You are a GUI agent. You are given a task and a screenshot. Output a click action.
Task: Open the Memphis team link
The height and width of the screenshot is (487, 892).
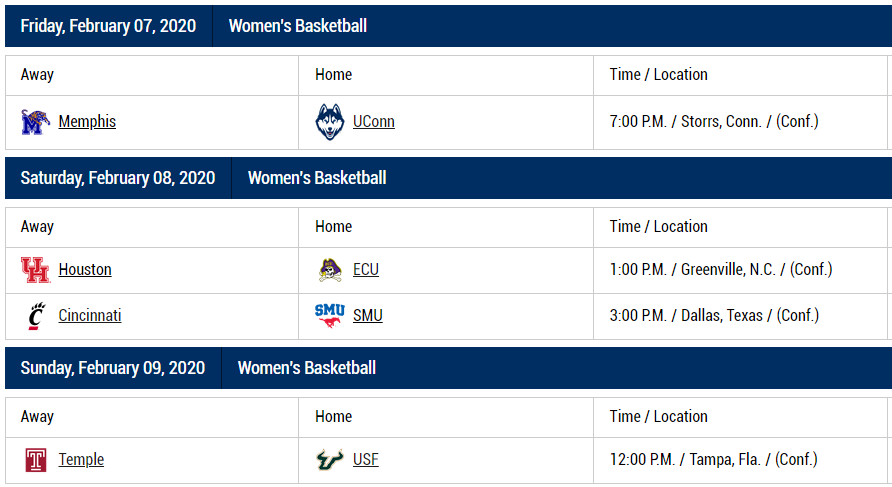(87, 122)
